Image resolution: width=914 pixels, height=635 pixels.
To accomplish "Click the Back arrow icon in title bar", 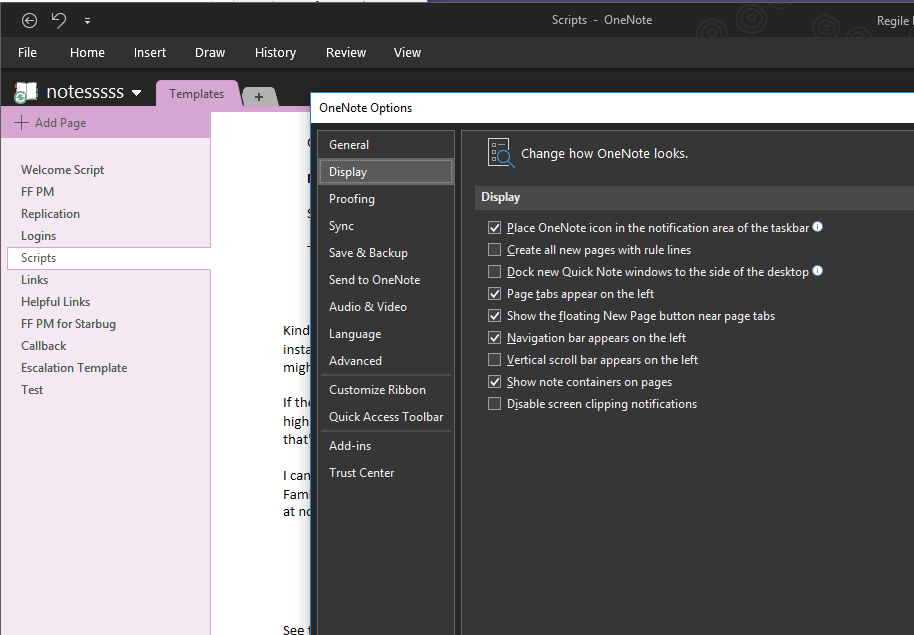I will 29,21.
